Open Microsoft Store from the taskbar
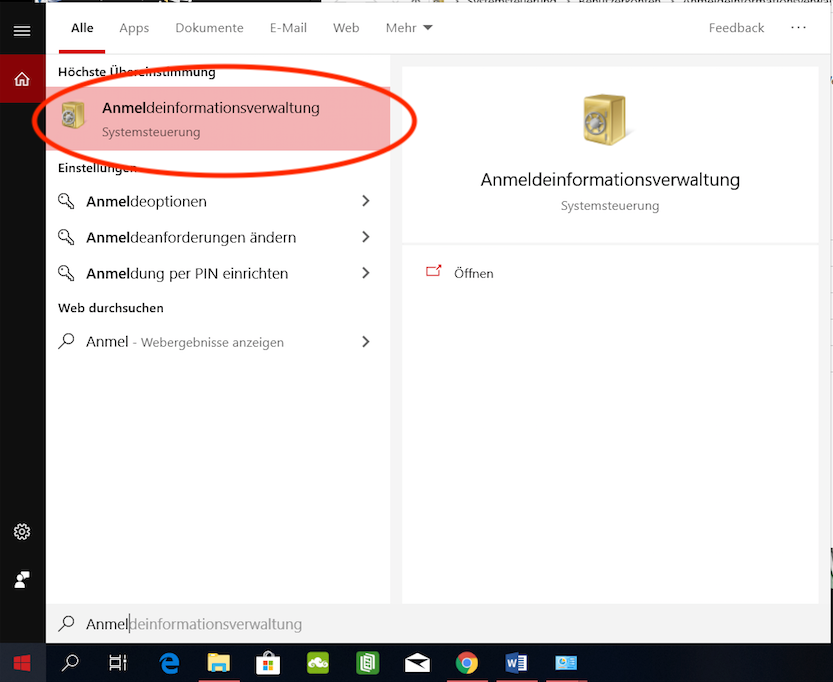833x682 pixels. click(268, 663)
